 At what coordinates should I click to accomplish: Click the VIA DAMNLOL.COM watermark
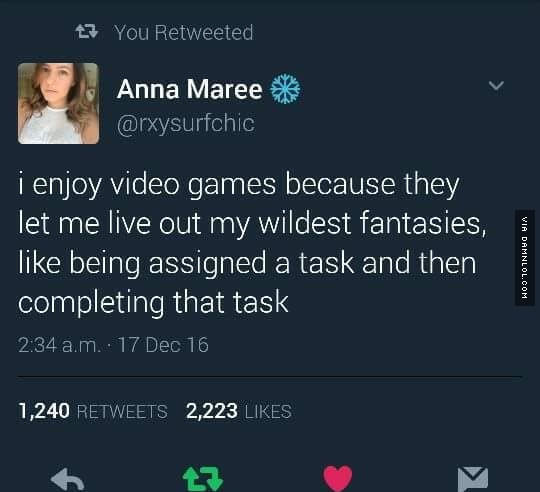525,258
